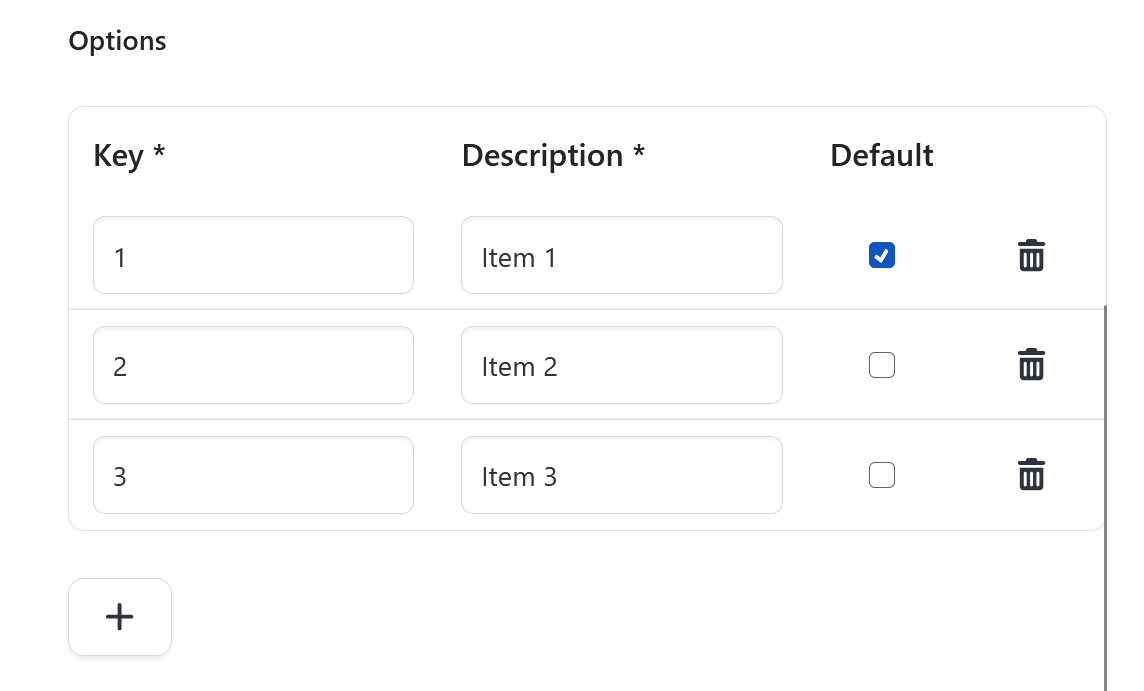Click the required asterisk beside Description
This screenshot has width=1144, height=691.
(639, 155)
